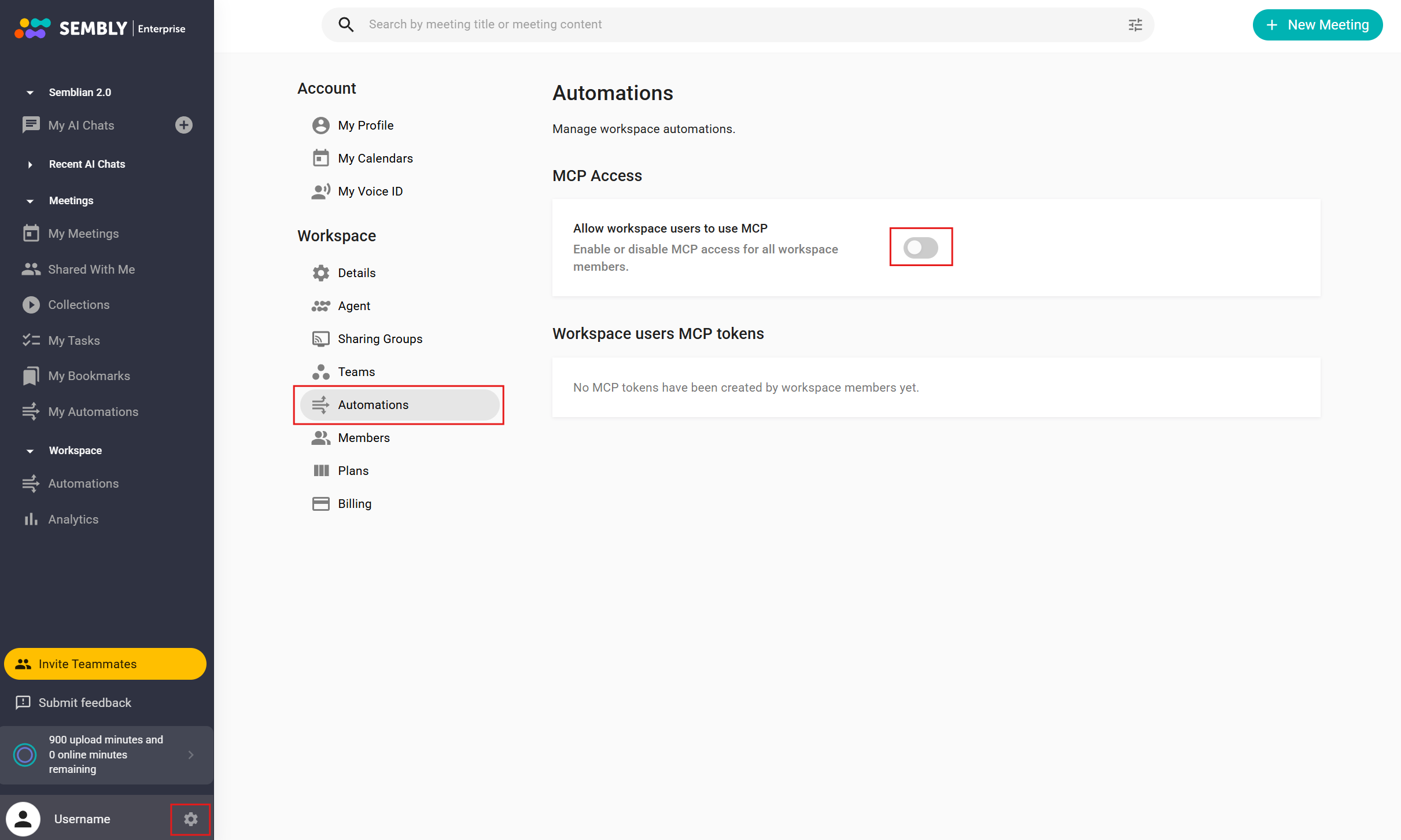Viewport: 1401px width, 840px height.
Task: Click Invite Teammates button
Action: point(105,664)
